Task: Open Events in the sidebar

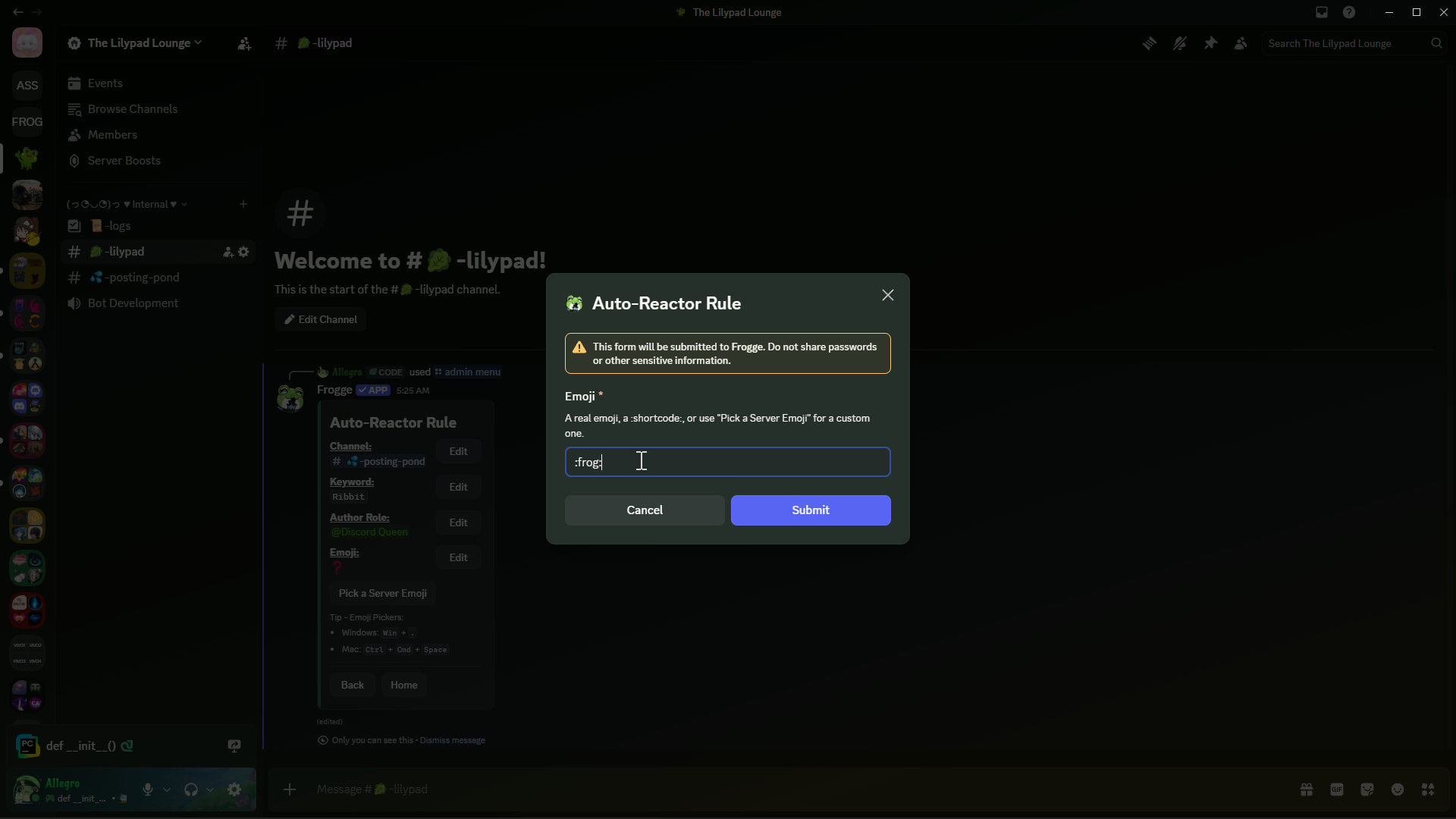Action: pos(158,83)
